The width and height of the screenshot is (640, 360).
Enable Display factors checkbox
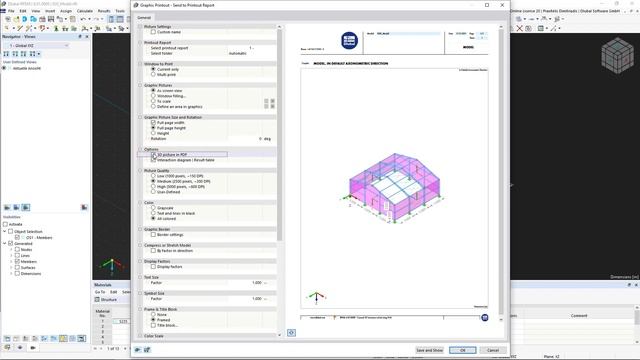click(153, 267)
